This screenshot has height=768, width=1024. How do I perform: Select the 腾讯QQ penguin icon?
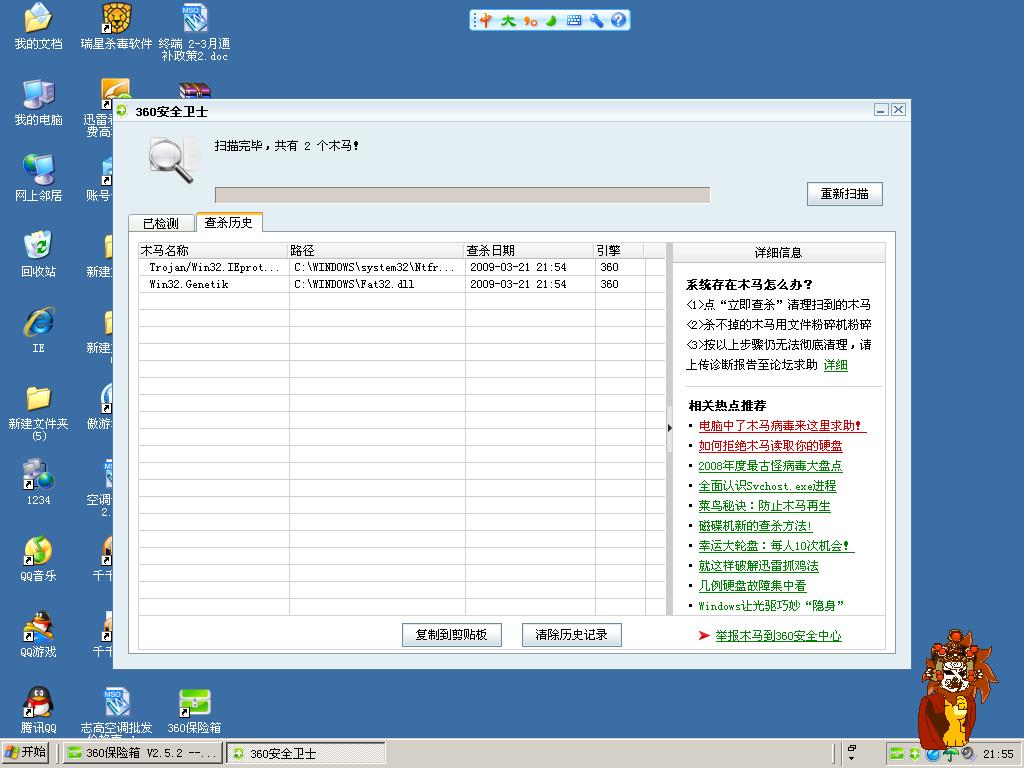click(39, 710)
